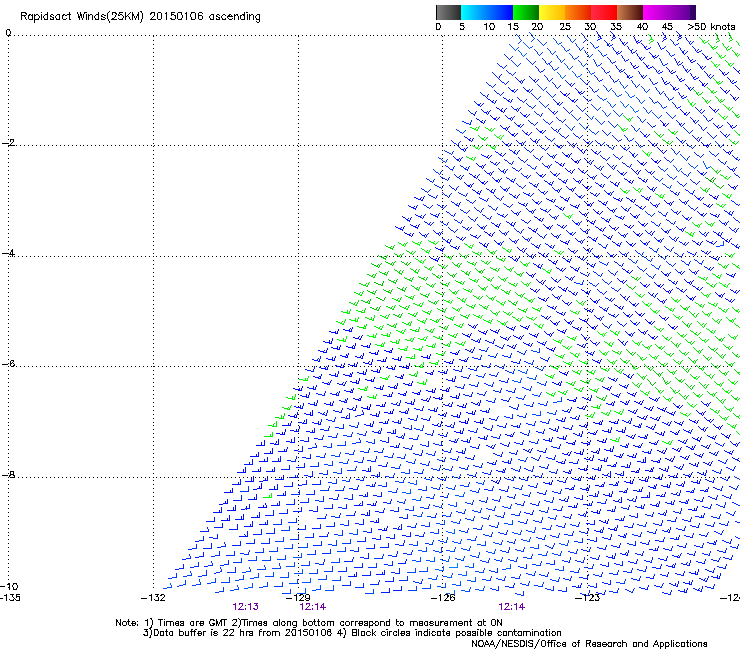Click the gray 0-5 knots legend swatch
This screenshot has width=740, height=650.
pyautogui.click(x=448, y=12)
